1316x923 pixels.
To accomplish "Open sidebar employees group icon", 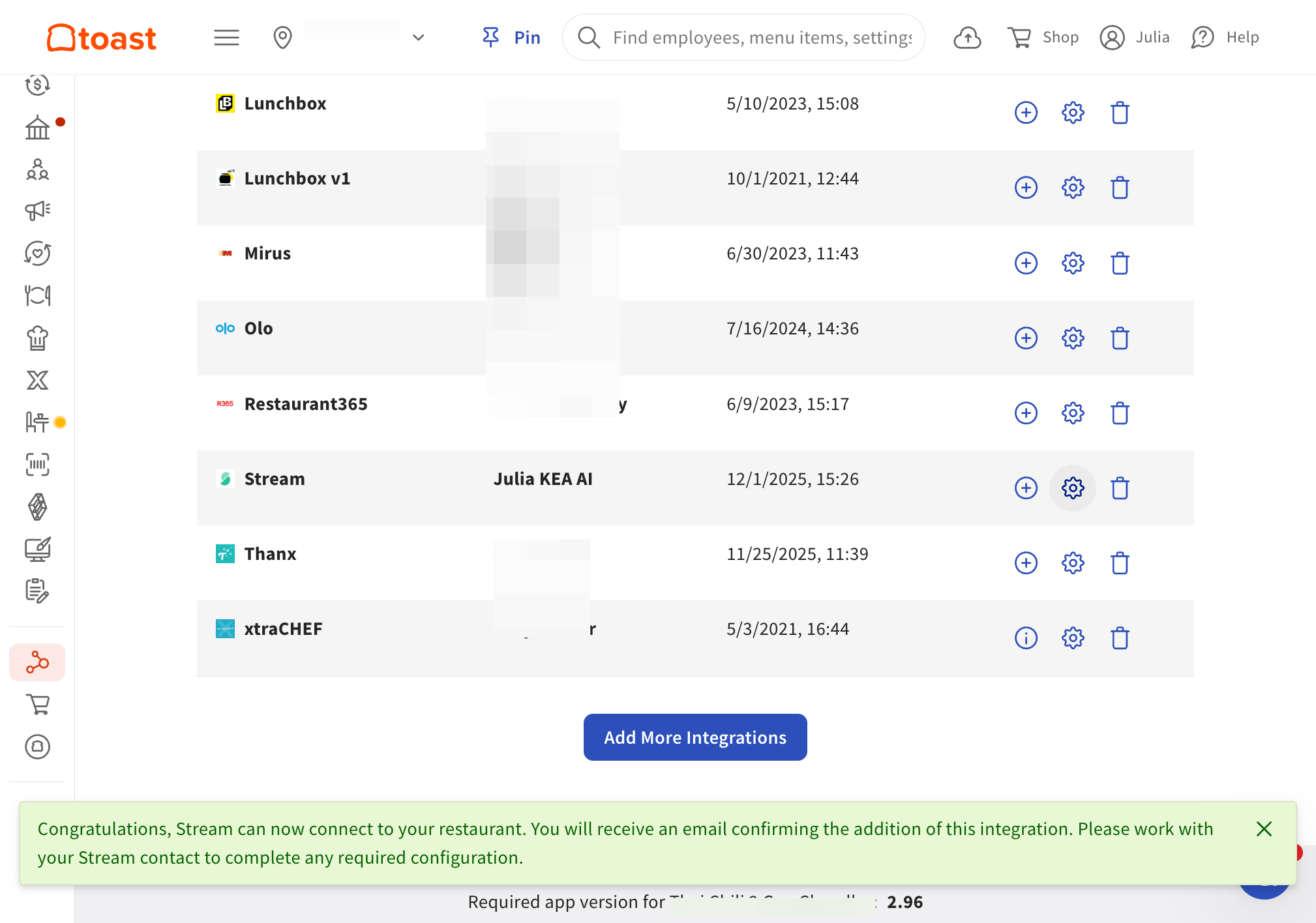I will pos(38,169).
